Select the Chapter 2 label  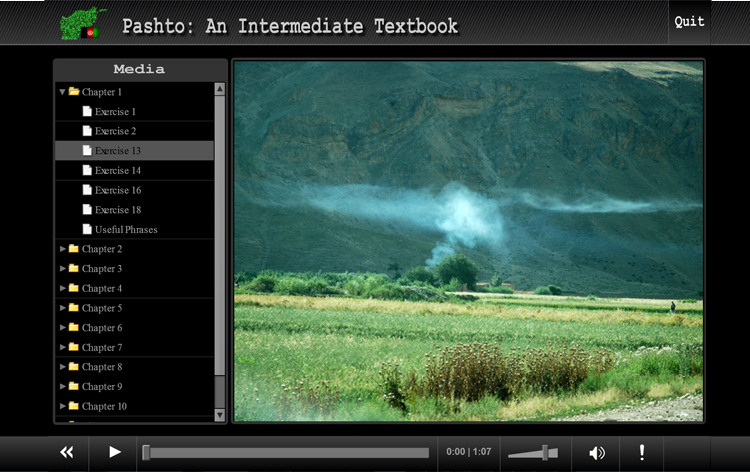point(102,249)
